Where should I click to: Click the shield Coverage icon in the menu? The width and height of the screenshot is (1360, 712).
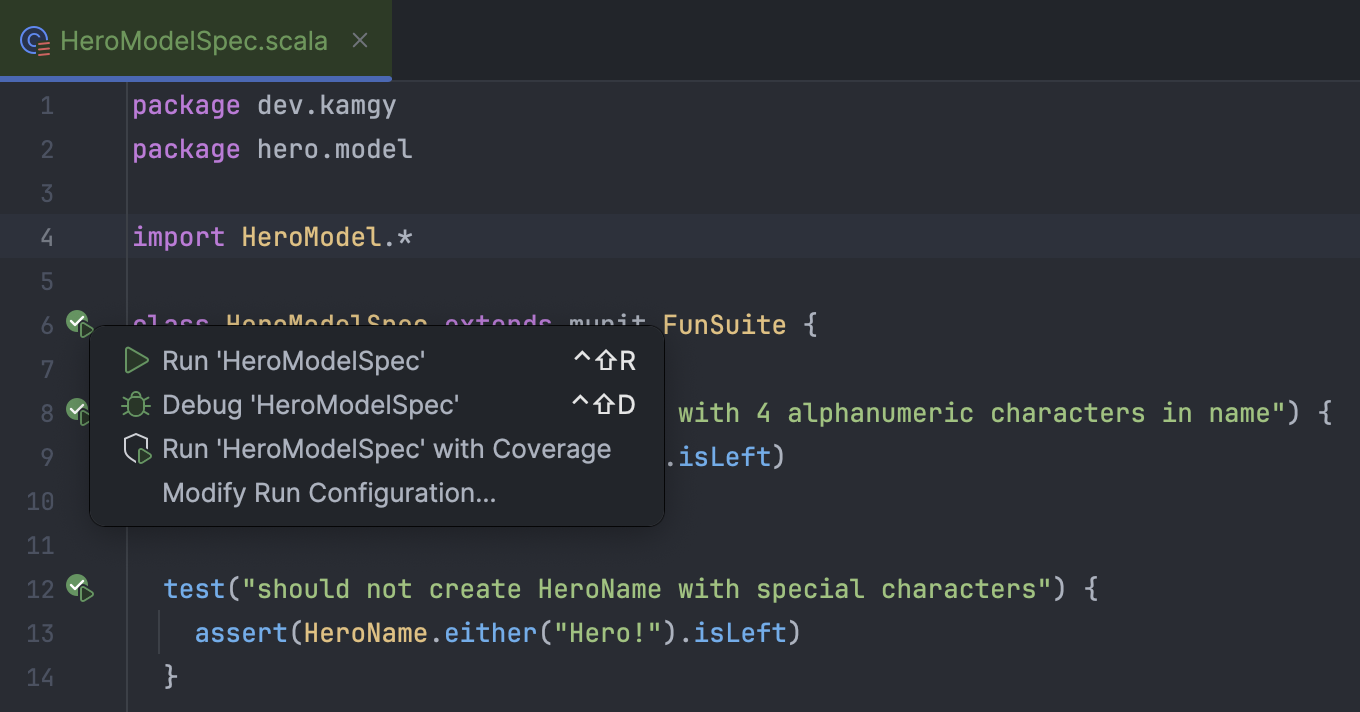[x=136, y=449]
